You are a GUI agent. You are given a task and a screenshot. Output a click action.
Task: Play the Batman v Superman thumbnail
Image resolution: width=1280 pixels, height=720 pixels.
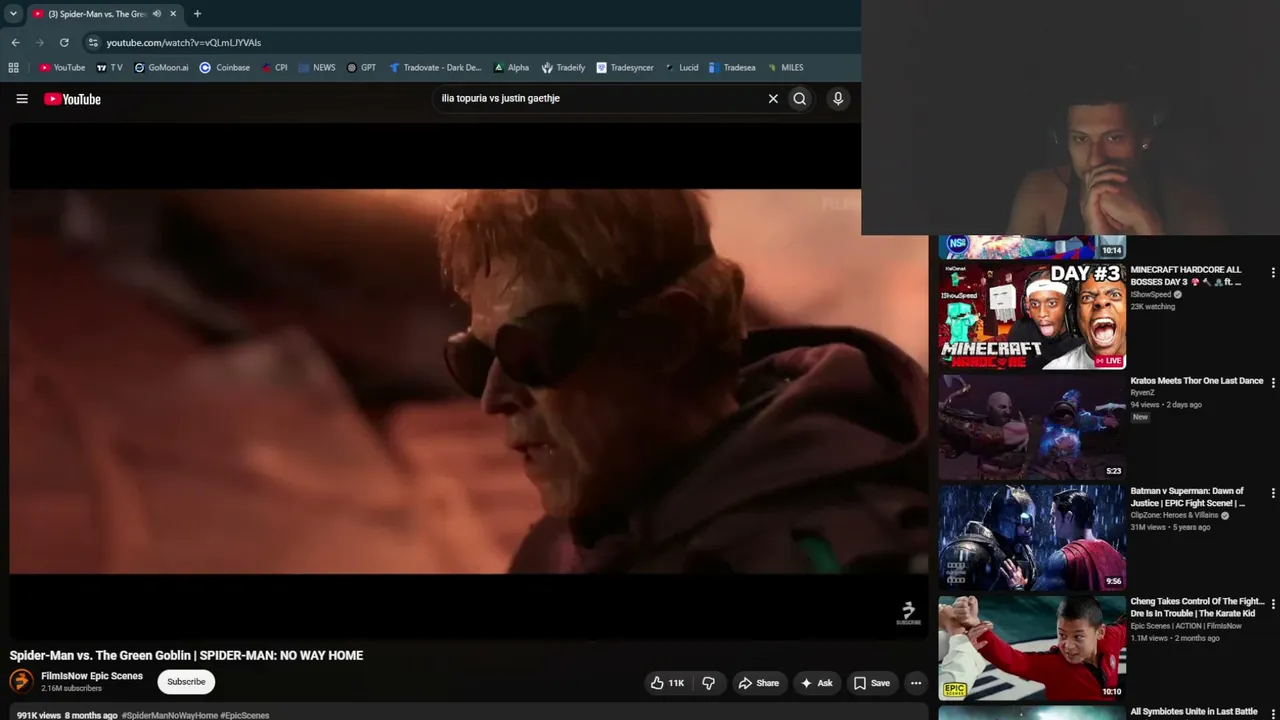coord(1032,537)
